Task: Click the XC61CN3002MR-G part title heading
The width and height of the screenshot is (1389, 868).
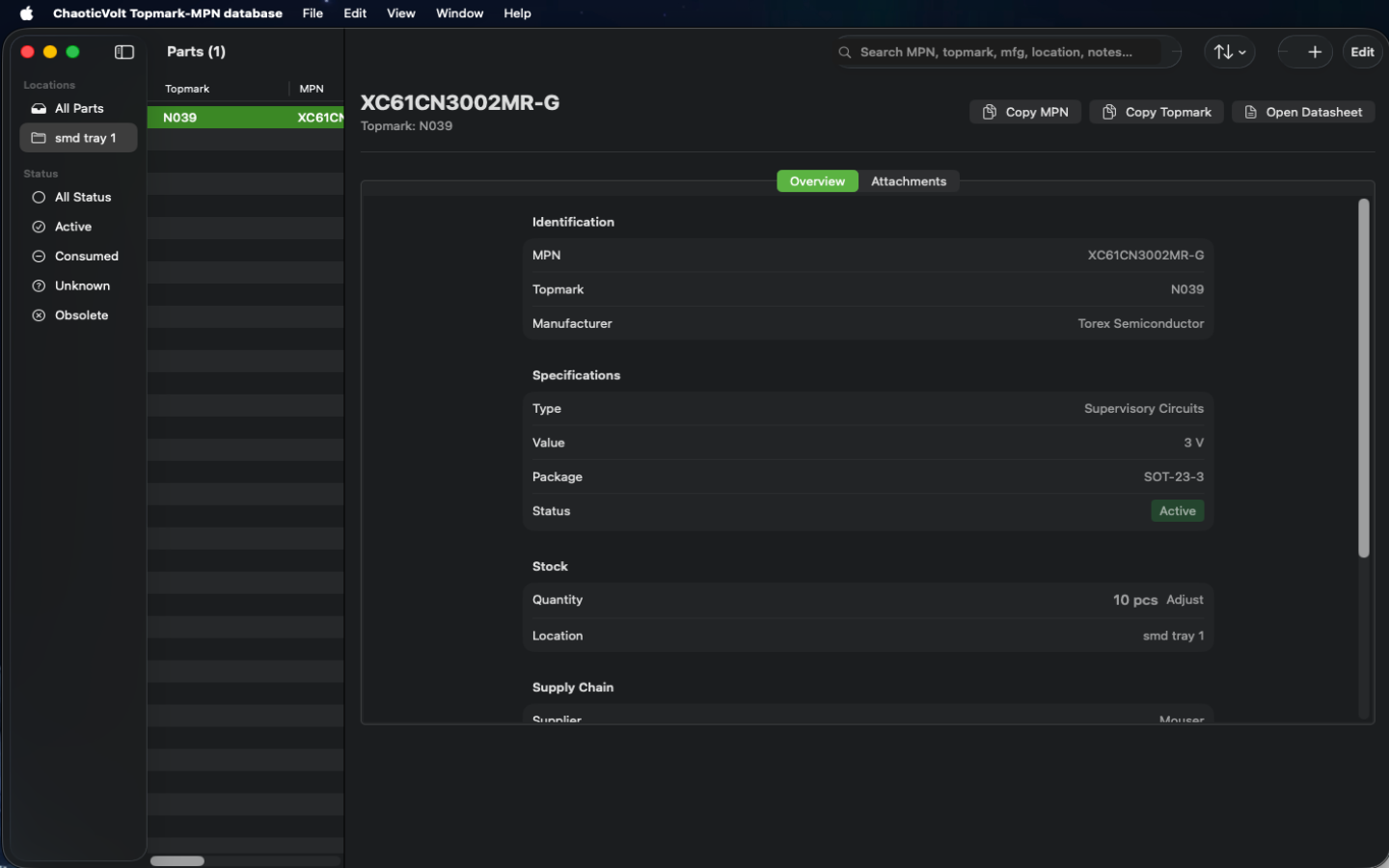Action: tap(460, 103)
